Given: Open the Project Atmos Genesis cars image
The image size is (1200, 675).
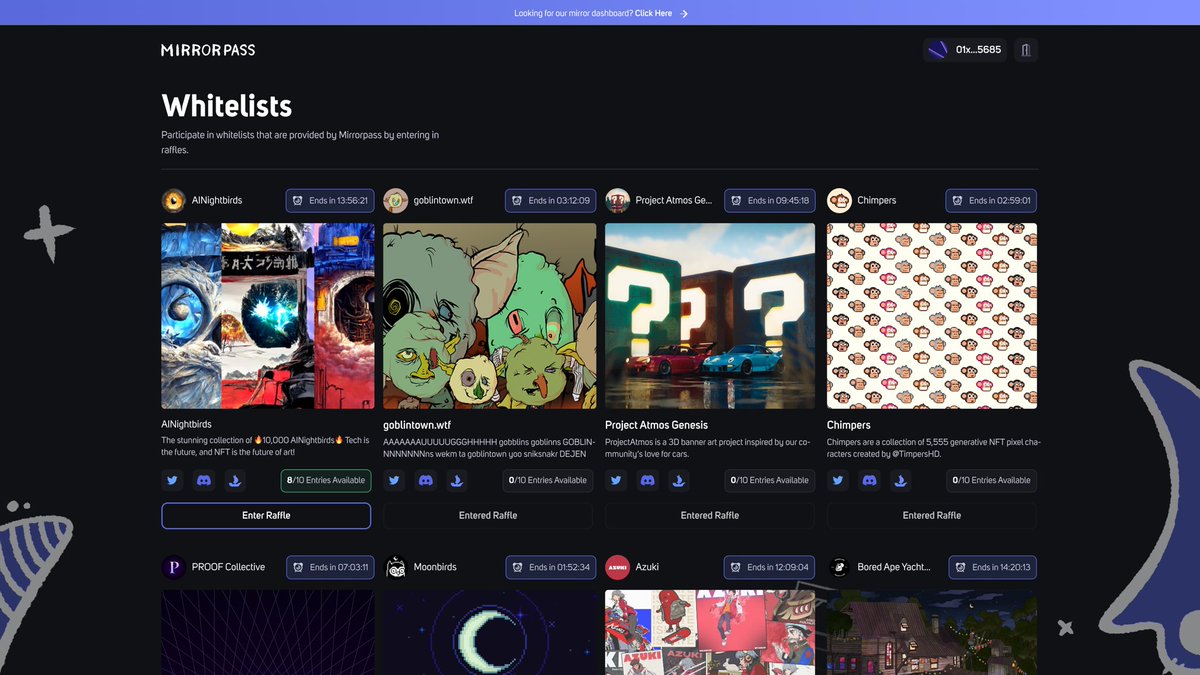Looking at the screenshot, I should [x=710, y=316].
